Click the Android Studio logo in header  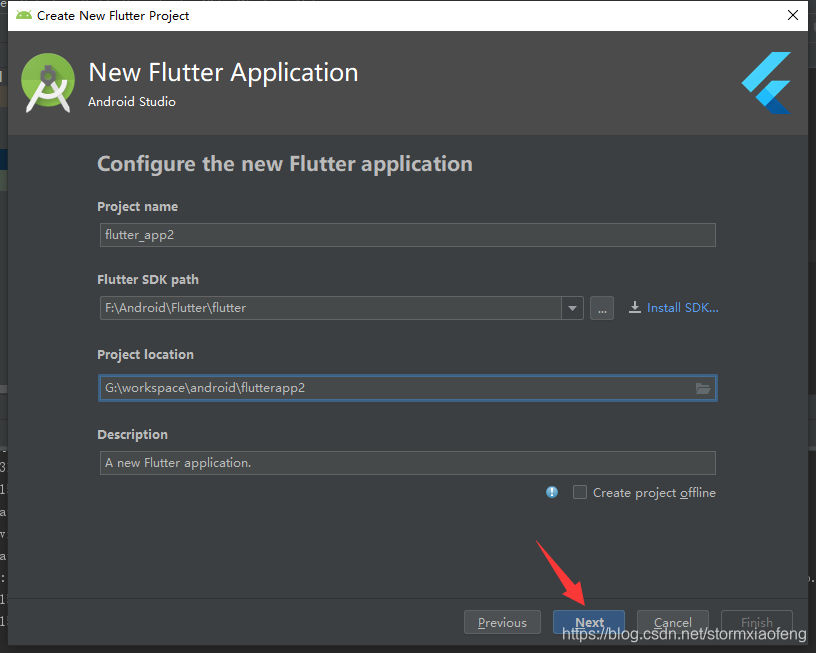tap(48, 83)
